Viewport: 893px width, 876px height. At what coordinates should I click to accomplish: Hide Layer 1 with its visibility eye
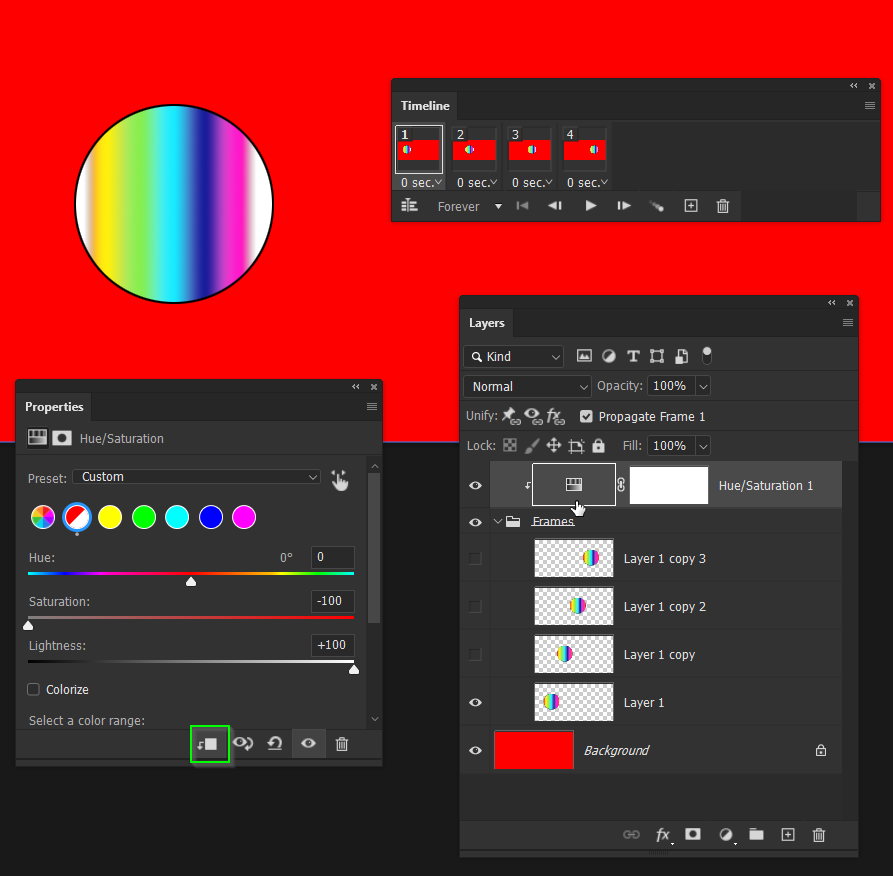click(475, 702)
